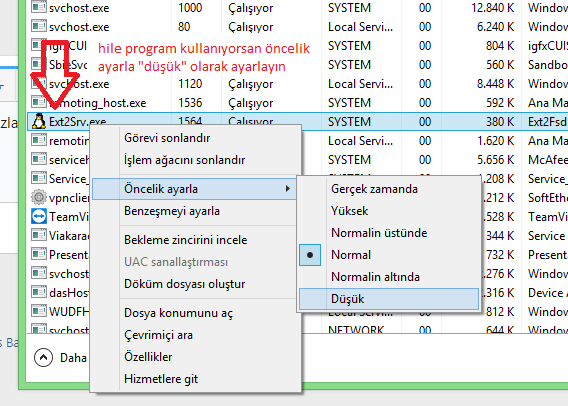Click the icon of svchost.exe PID 1000
The image size is (568, 406).
39,7
